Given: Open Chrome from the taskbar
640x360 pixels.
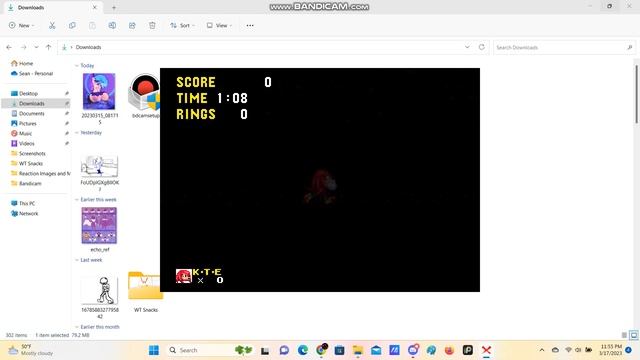Looking at the screenshot, I should coord(321,350).
